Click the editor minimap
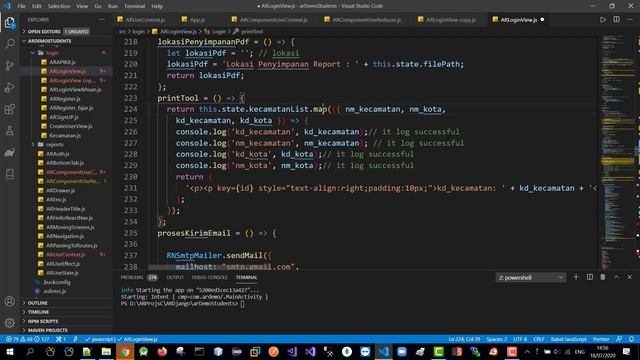The height and width of the screenshot is (360, 640). coord(617,153)
